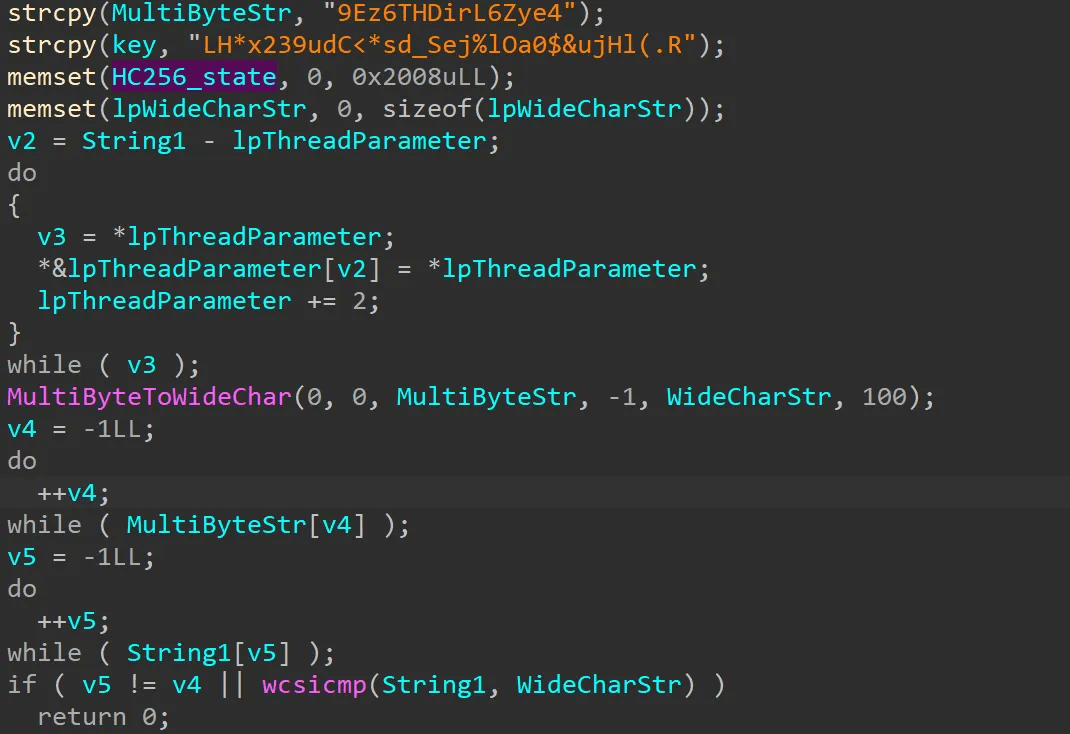1070x734 pixels.
Task: Select the key string "LH*x239udC<*sd_Sej%lOa0$&ujHl(.R"
Action: 442,45
